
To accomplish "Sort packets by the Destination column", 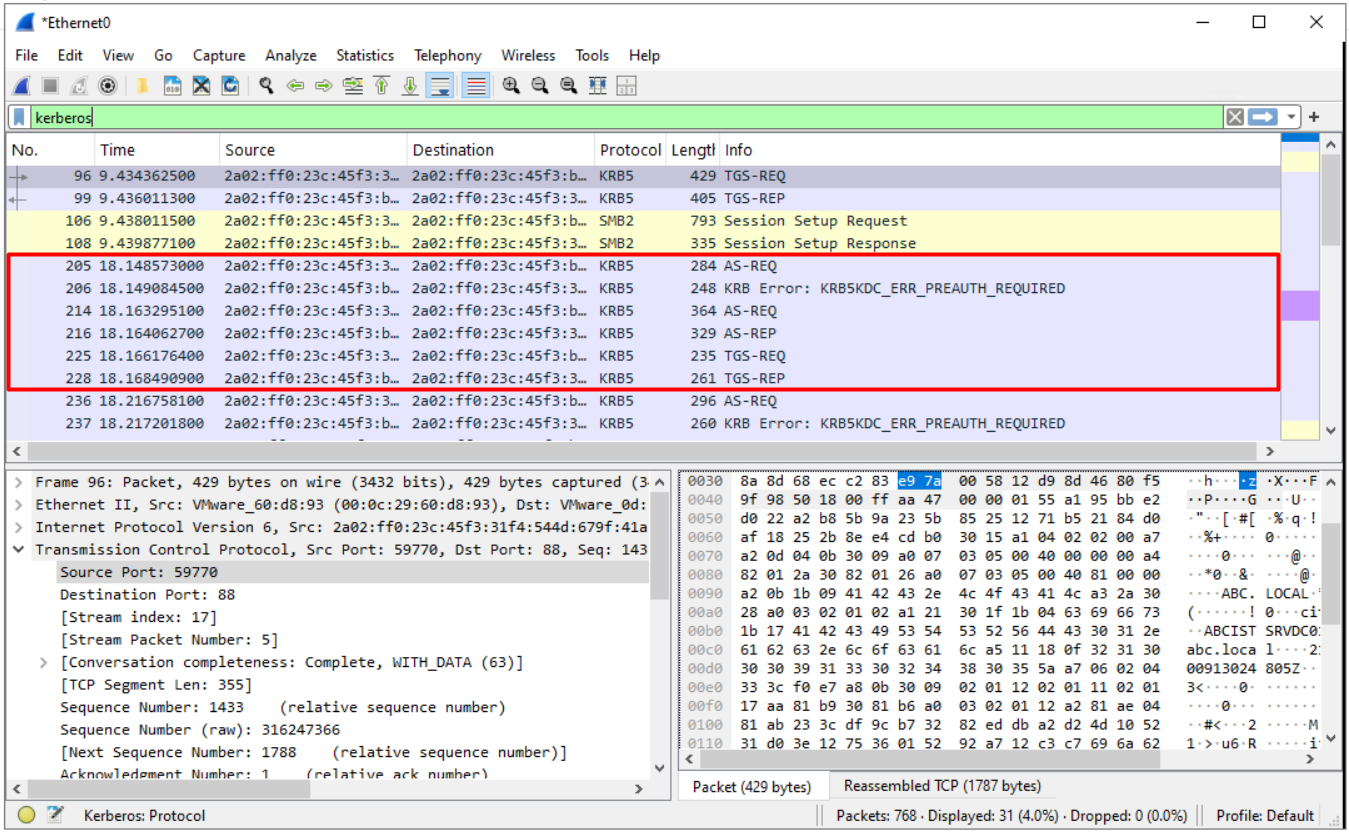I will [x=501, y=150].
